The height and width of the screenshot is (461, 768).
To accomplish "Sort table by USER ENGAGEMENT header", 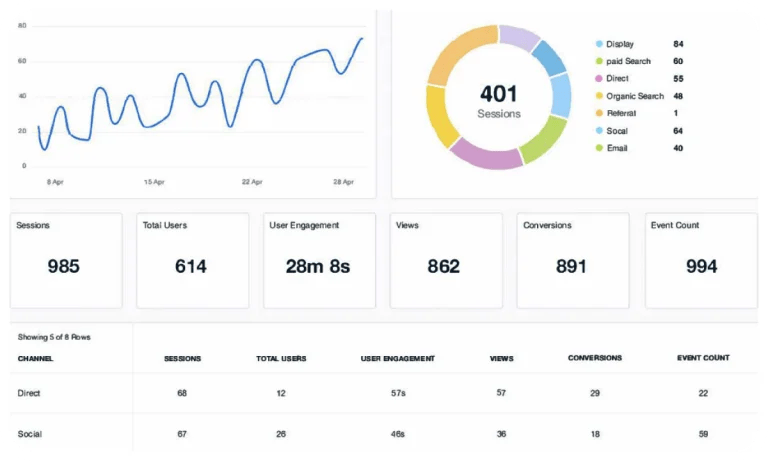I will click(398, 359).
